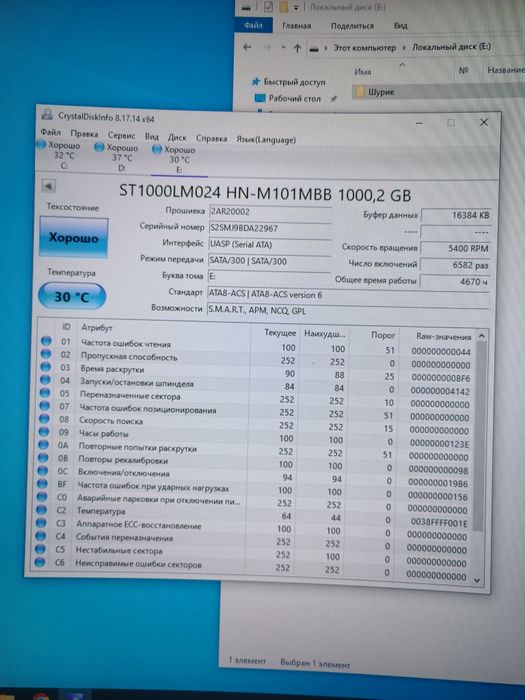
Task: Click the previous disk arrow button
Action: (49, 185)
